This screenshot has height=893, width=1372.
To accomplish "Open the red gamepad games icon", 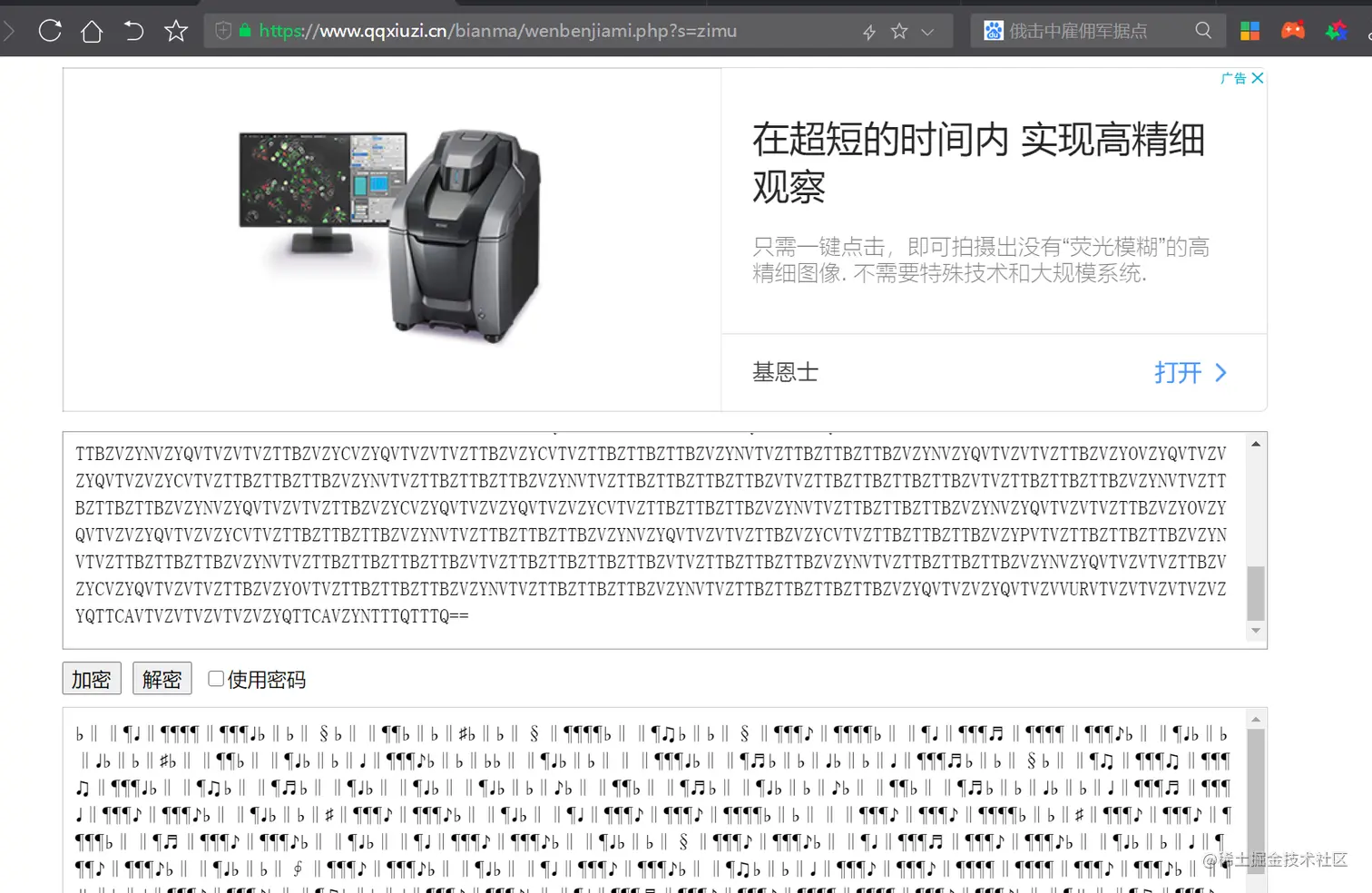I will point(1293,31).
